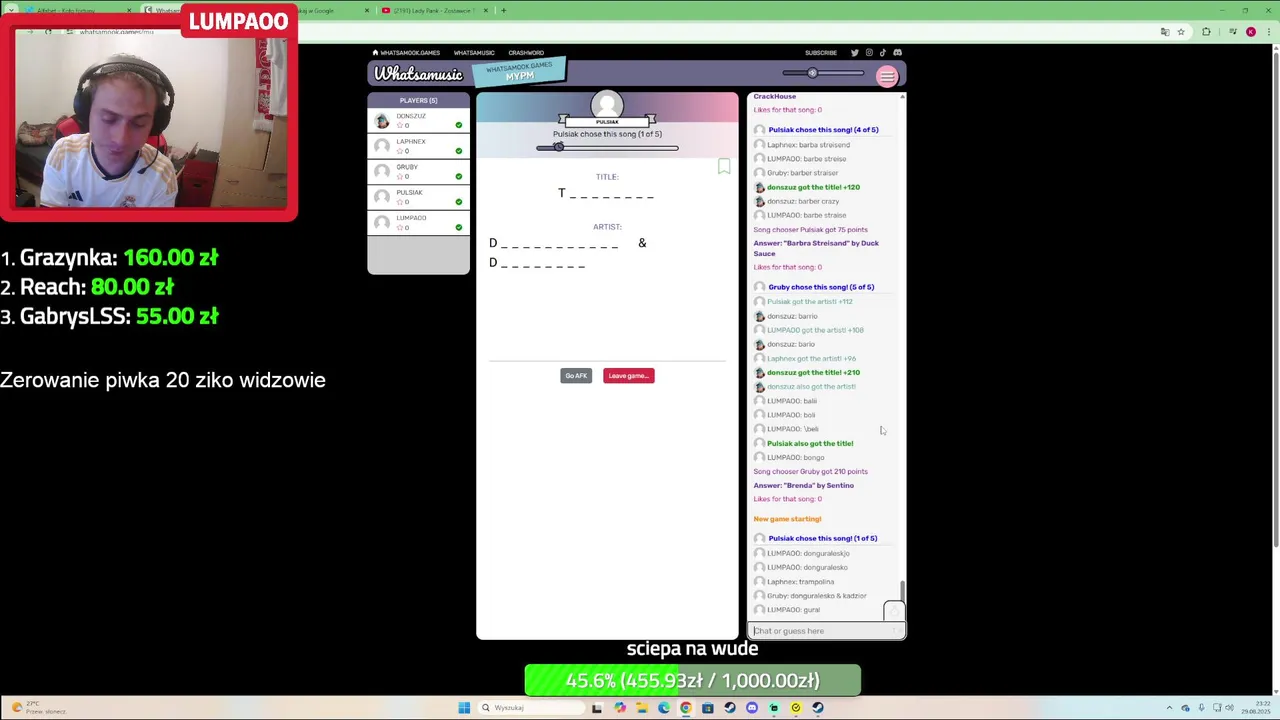Adjust the volume slider in header

click(x=823, y=73)
